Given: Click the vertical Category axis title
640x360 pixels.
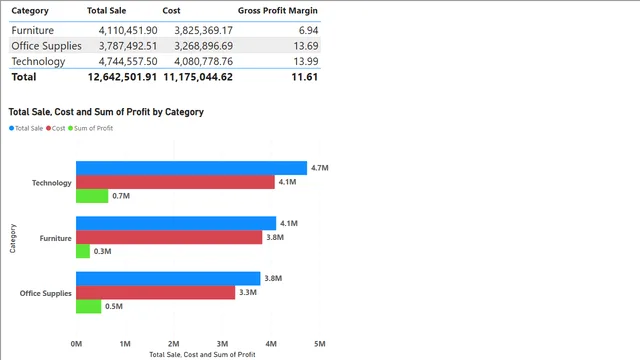Looking at the screenshot, I should 13,238.
